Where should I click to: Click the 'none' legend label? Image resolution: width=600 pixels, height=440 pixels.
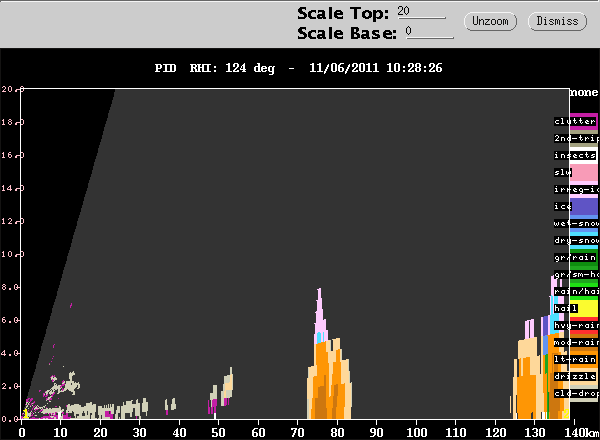point(584,92)
